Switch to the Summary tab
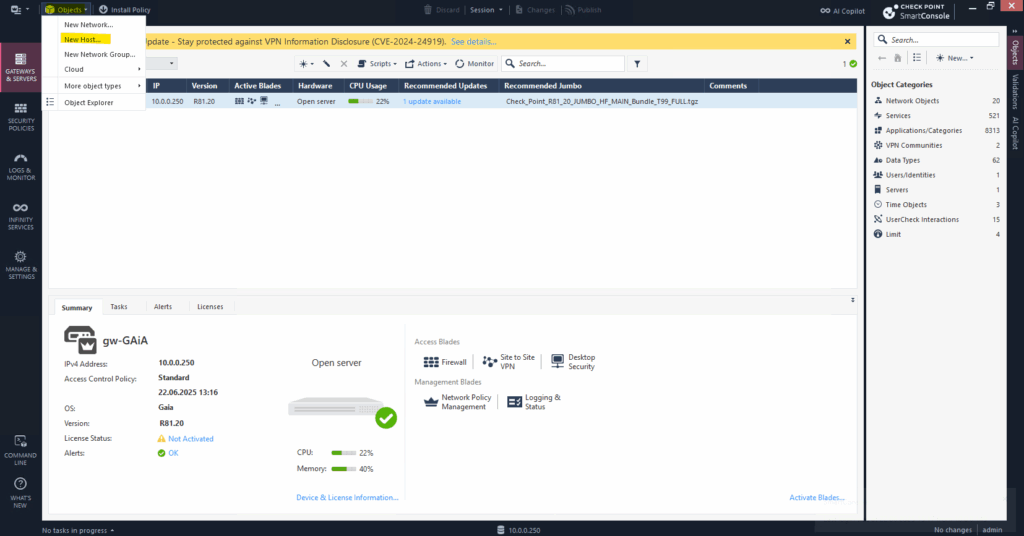 pyautogui.click(x=77, y=307)
